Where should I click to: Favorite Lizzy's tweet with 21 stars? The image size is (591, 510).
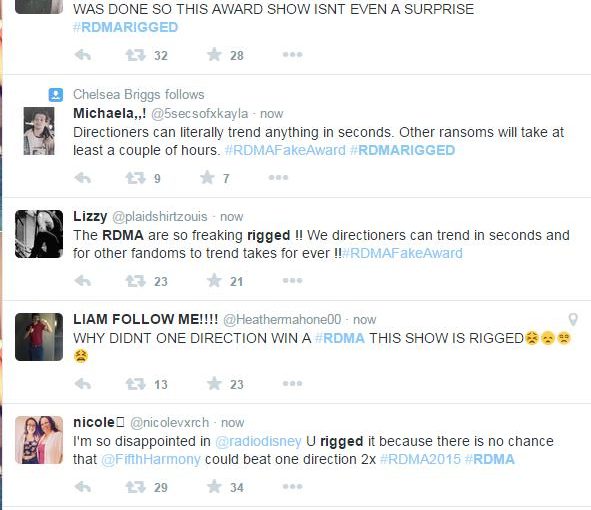(x=214, y=281)
